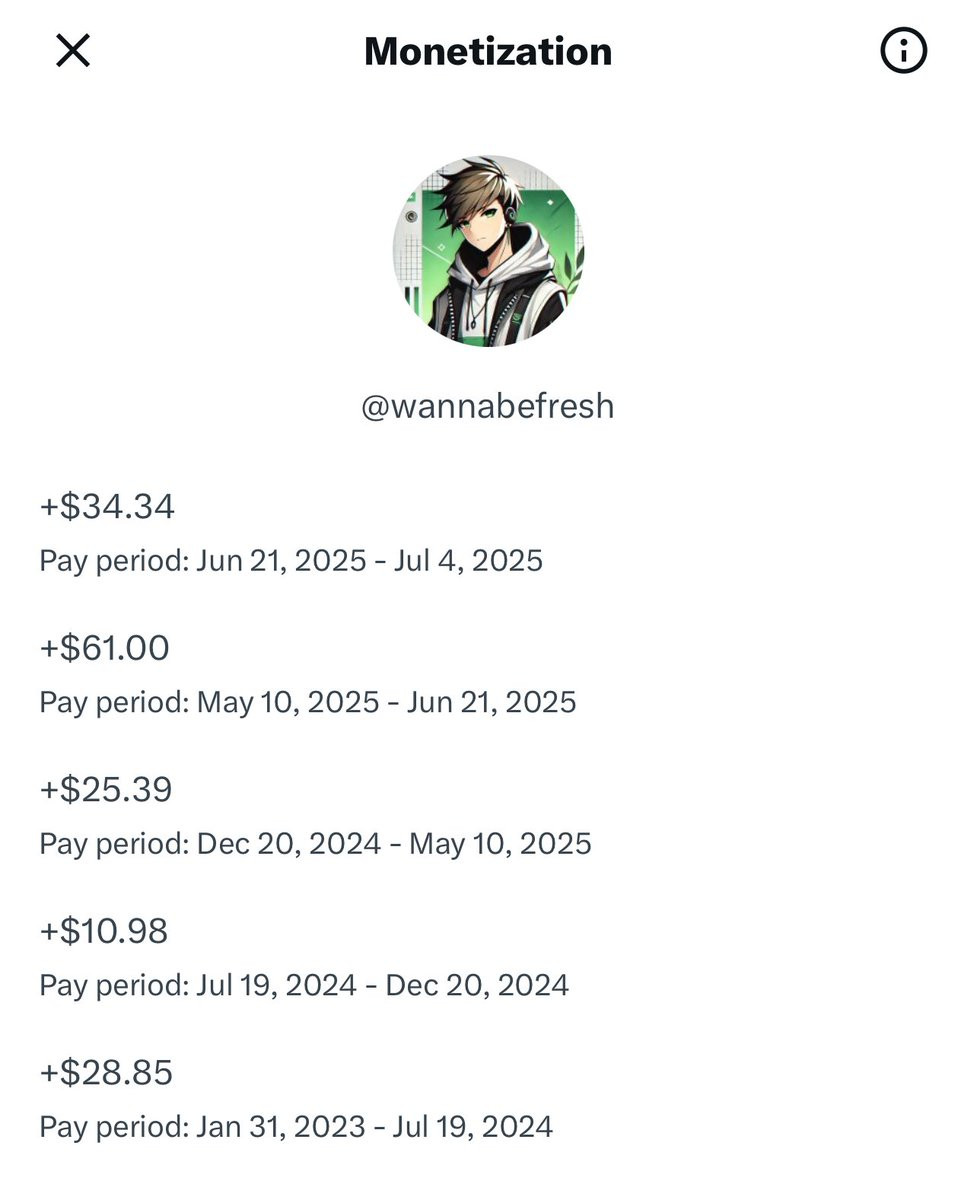Tap the dollar sign in +$61.00
This screenshot has width=977, height=1200.
(x=71, y=648)
